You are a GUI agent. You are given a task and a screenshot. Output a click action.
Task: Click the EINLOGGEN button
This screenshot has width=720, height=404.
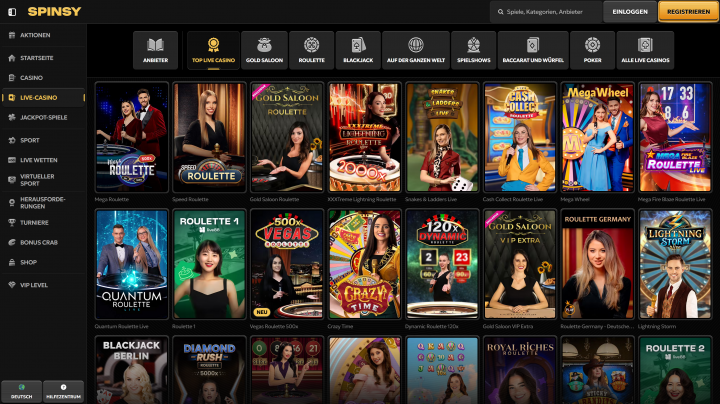[x=630, y=12]
